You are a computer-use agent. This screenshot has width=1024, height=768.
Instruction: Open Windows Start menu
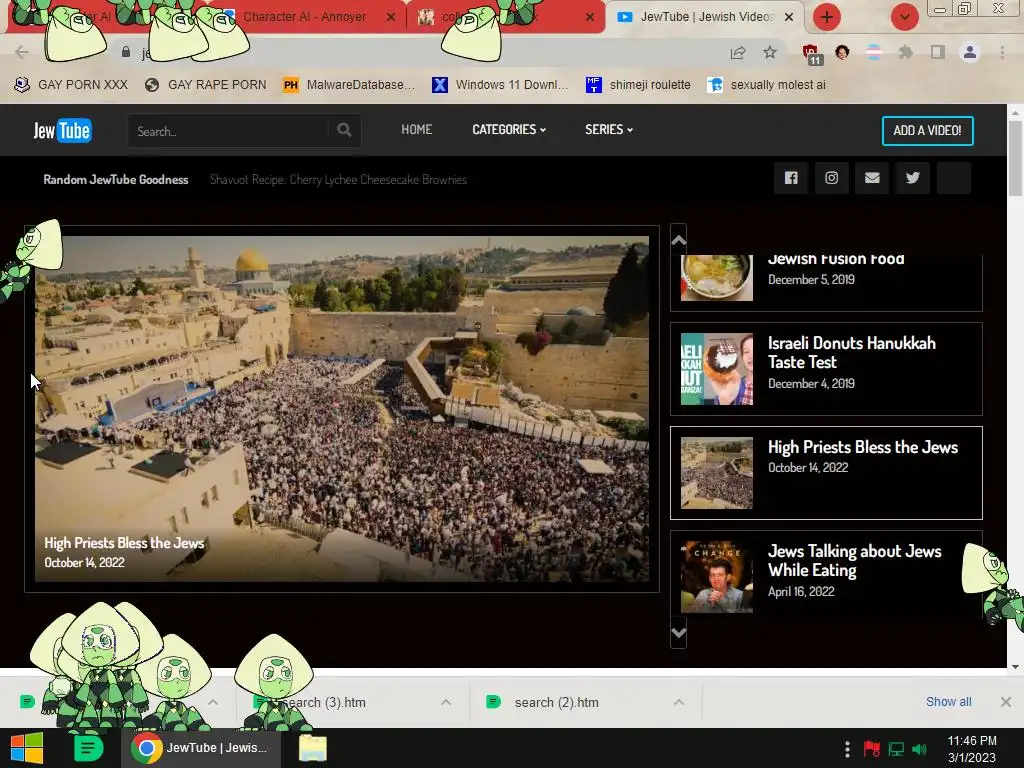point(27,748)
